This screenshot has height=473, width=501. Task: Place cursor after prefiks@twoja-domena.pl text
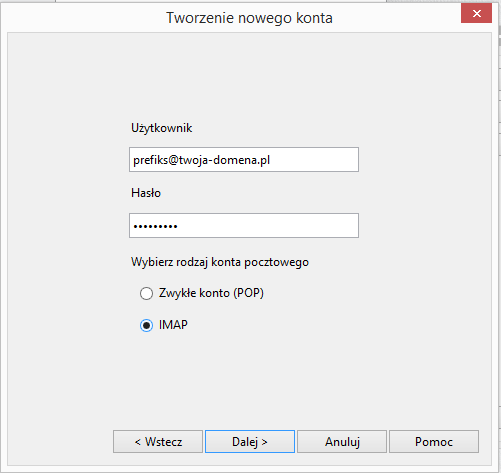coord(272,160)
